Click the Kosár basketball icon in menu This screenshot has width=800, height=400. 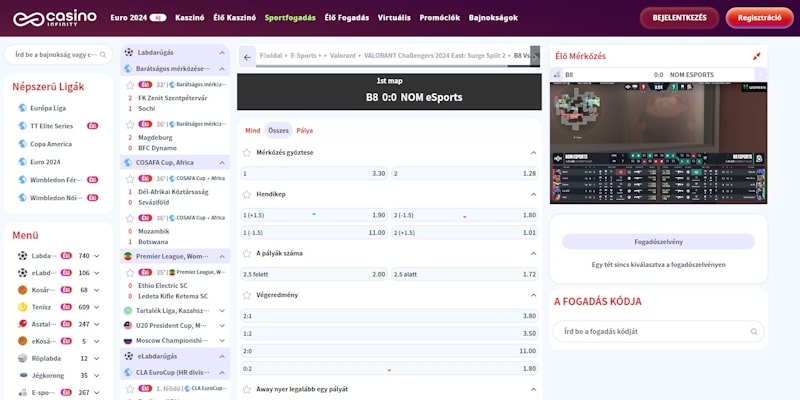[x=22, y=290]
